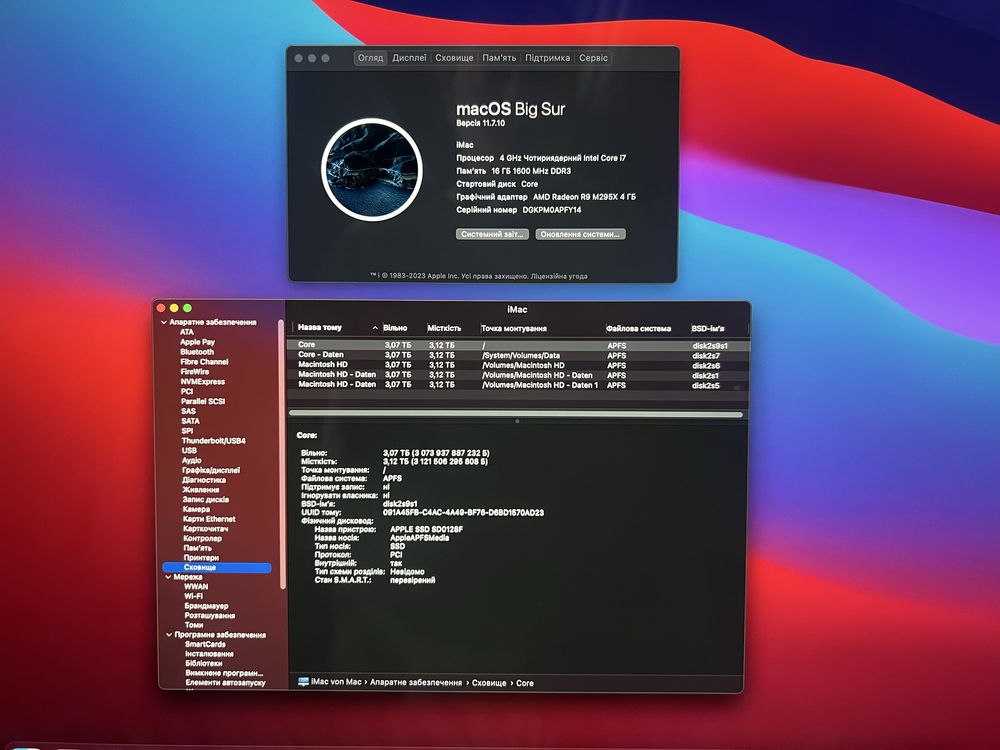Select Живлення in the sidebar
This screenshot has width=1000, height=750.
[x=201, y=490]
